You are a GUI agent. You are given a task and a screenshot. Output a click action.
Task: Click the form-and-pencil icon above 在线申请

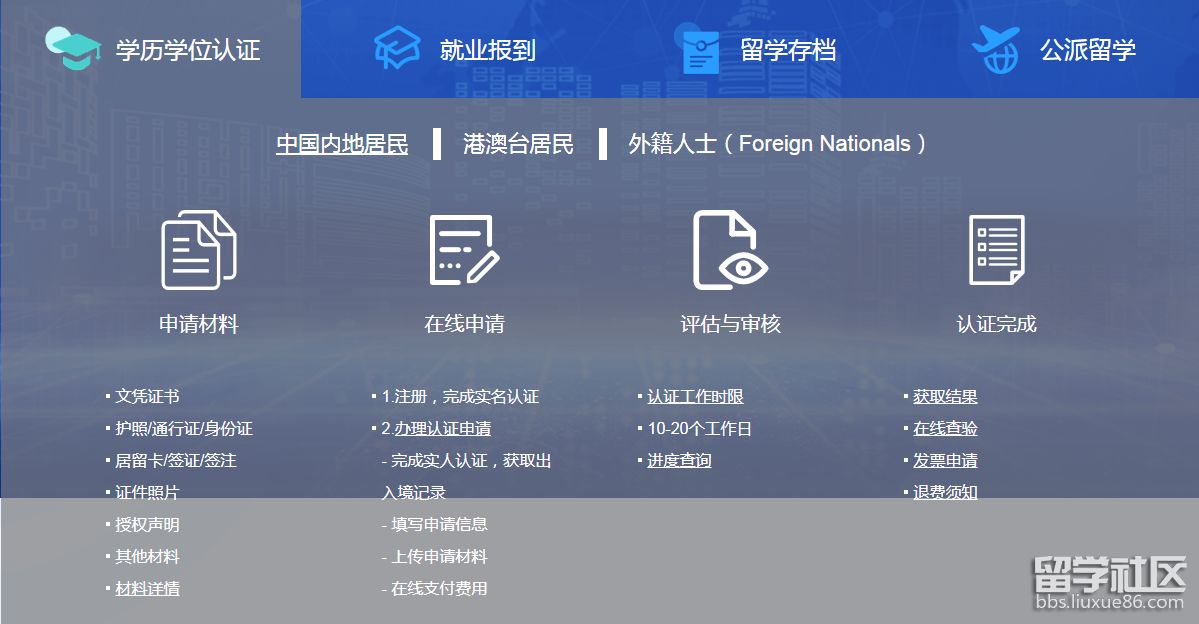pyautogui.click(x=464, y=250)
